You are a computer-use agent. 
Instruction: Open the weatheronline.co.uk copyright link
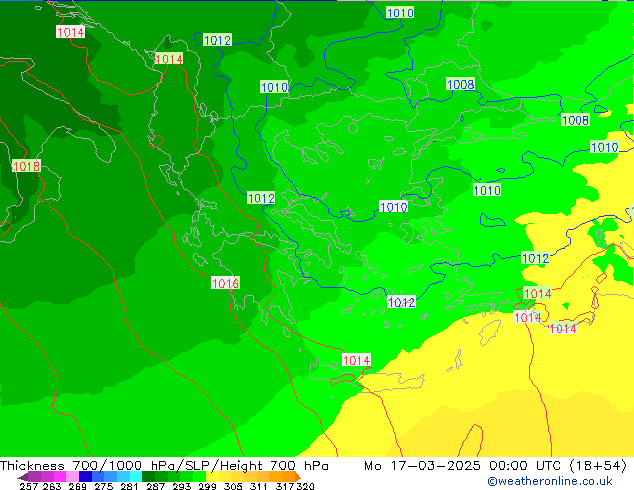click(550, 481)
